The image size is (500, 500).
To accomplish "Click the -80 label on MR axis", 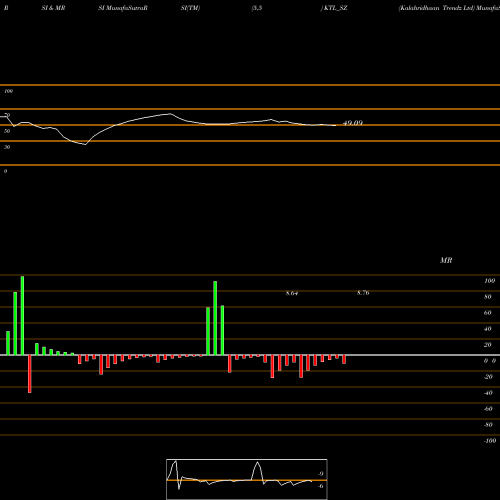I will [488, 425].
